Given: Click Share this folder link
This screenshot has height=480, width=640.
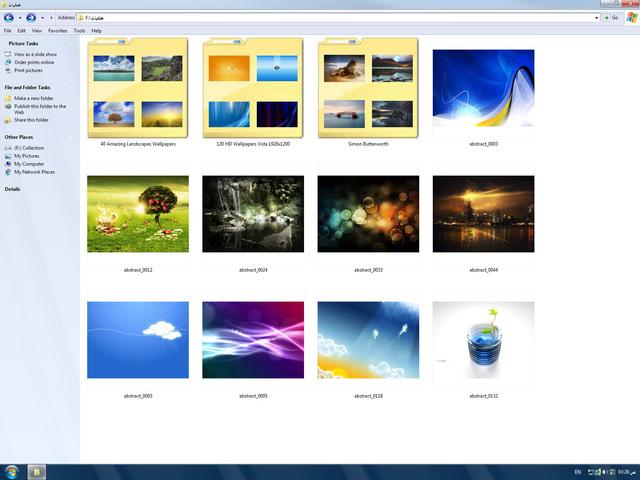Looking at the screenshot, I should [31, 120].
